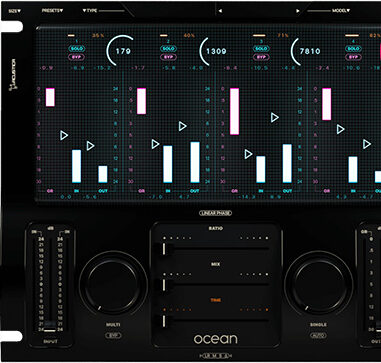The height and width of the screenshot is (363, 381).
Task: Click the RATIO slider handle
Action: 164,249
